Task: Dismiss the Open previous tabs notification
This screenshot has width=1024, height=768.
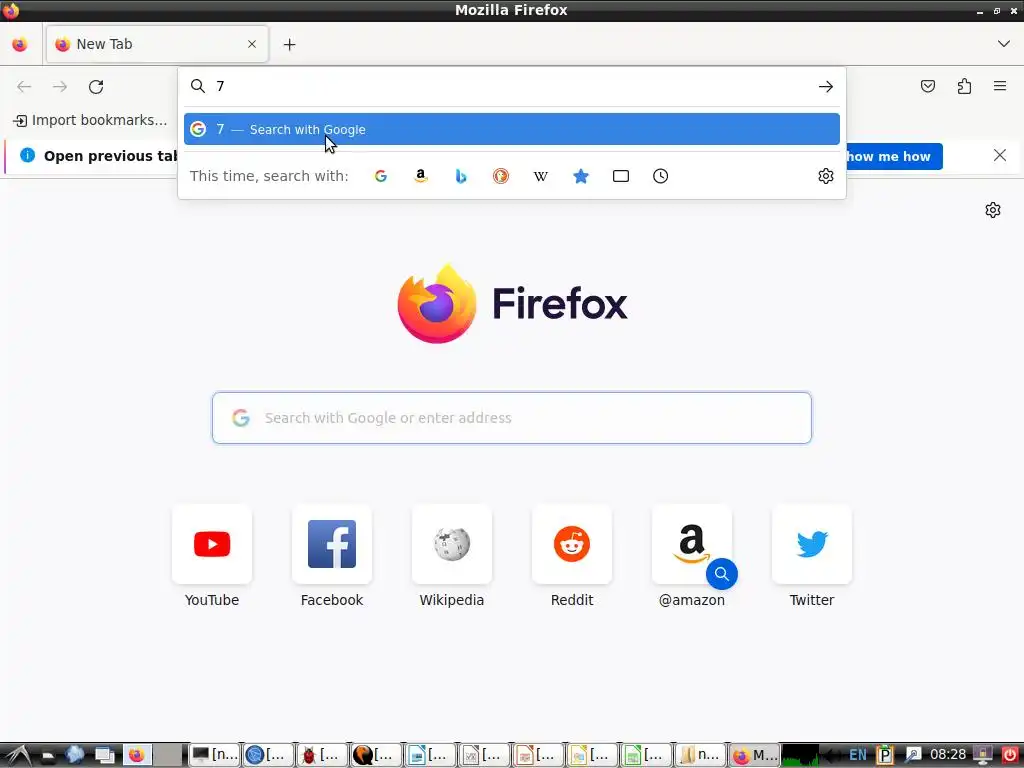Action: pos(1000,155)
